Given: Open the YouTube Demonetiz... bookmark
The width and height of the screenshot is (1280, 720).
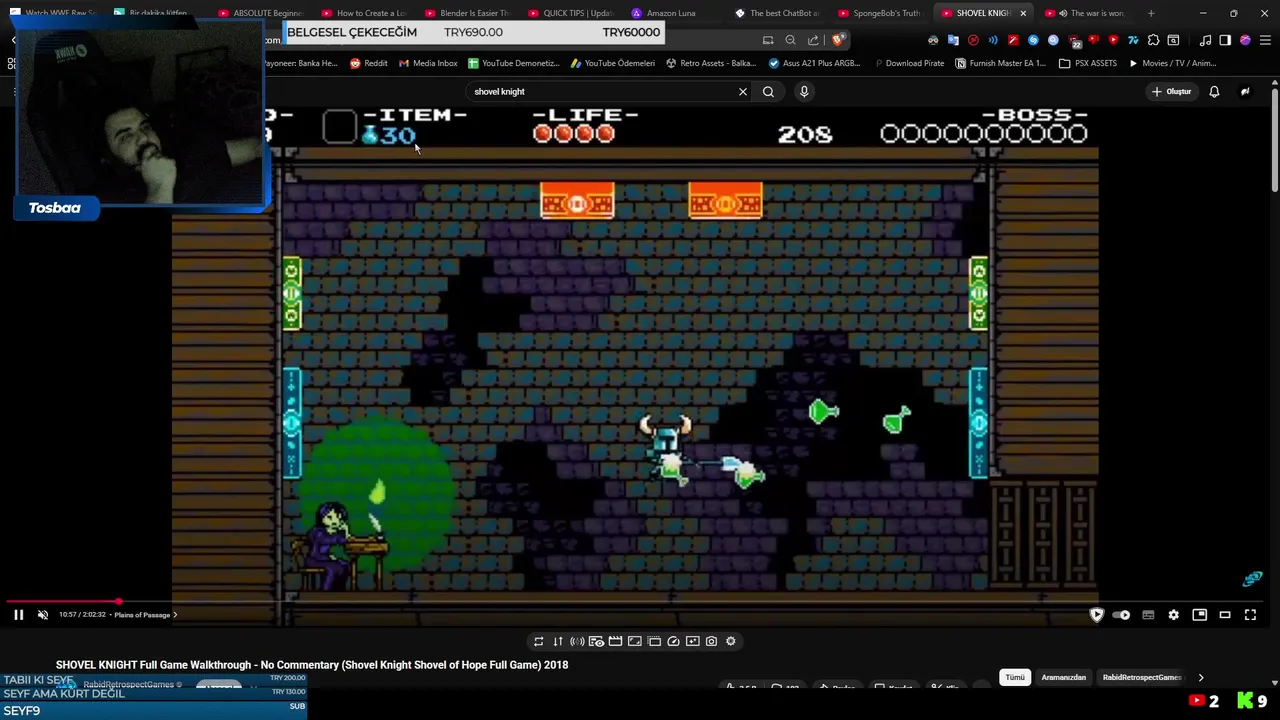Looking at the screenshot, I should [513, 63].
